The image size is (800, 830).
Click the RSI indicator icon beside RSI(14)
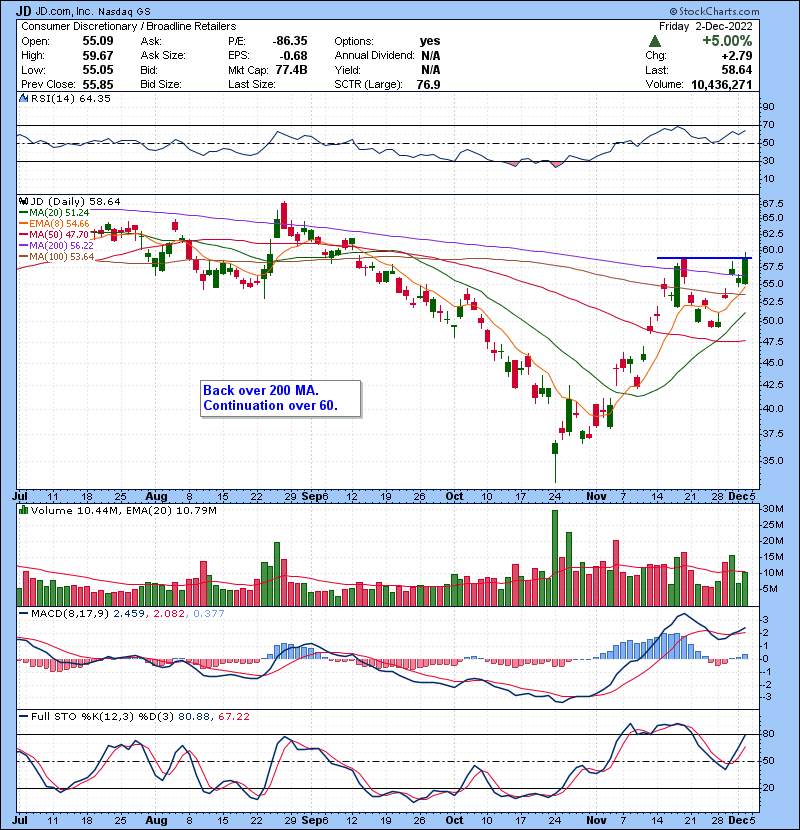tap(23, 98)
